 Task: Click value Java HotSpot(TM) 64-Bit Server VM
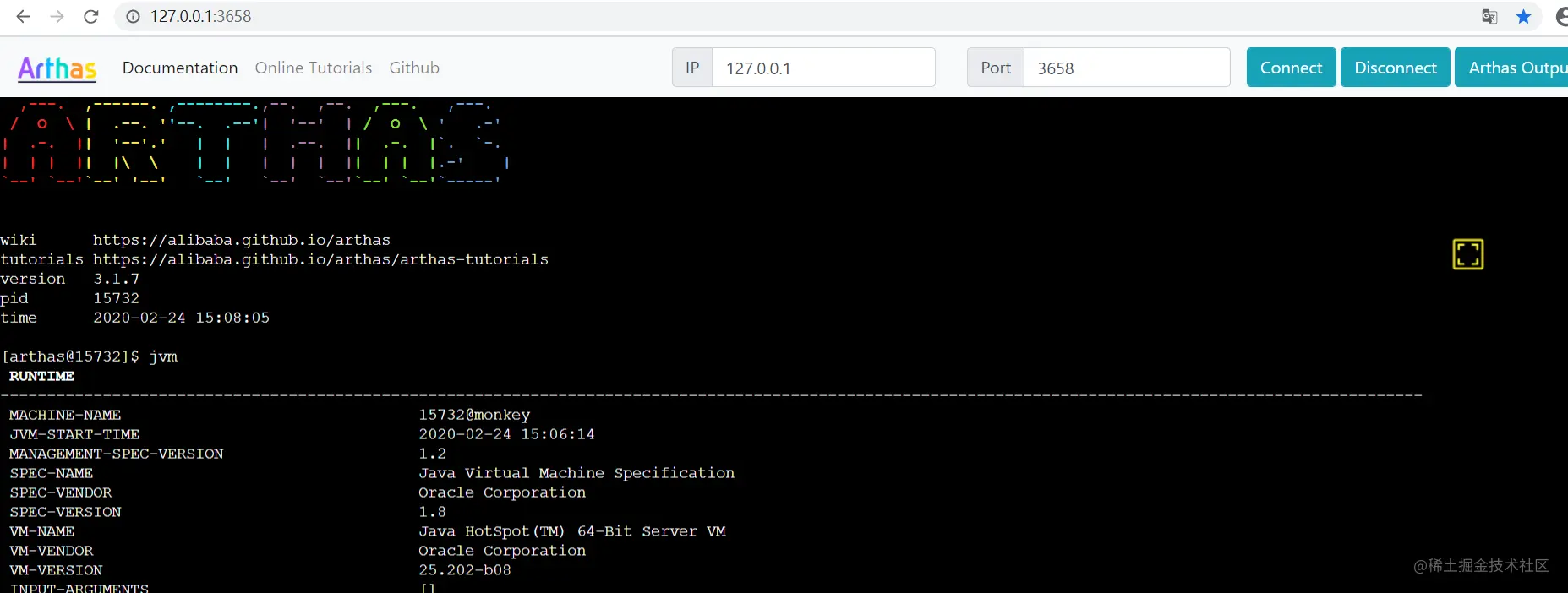point(572,531)
